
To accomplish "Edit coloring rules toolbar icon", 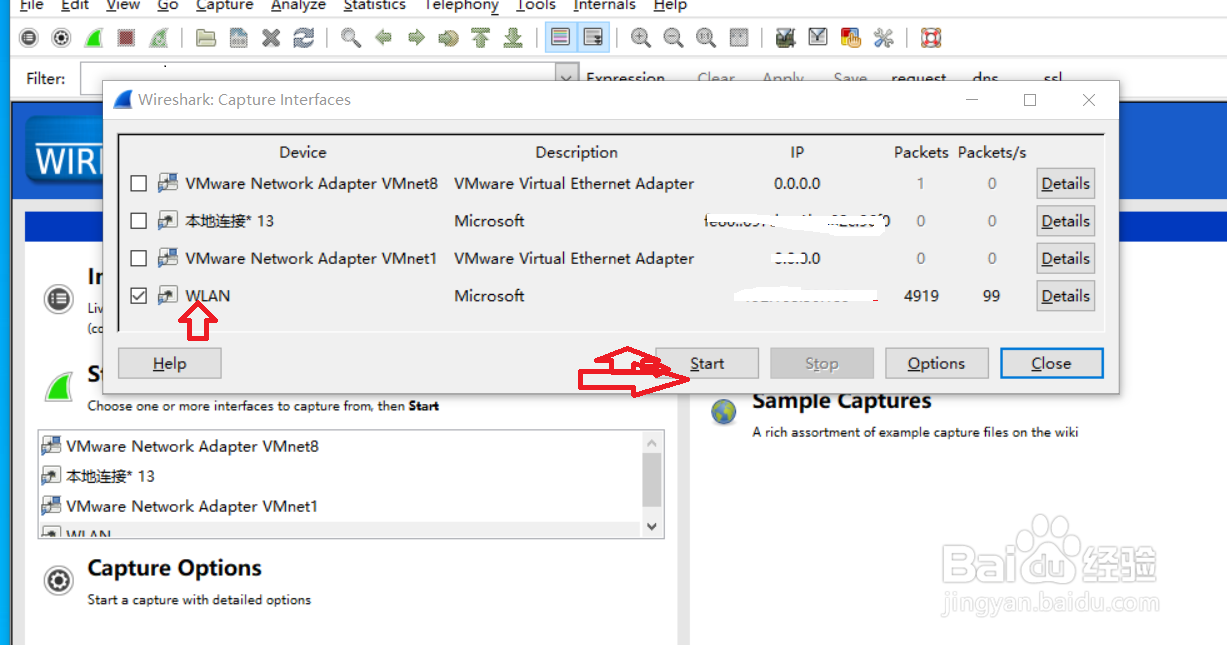I will (x=851, y=38).
